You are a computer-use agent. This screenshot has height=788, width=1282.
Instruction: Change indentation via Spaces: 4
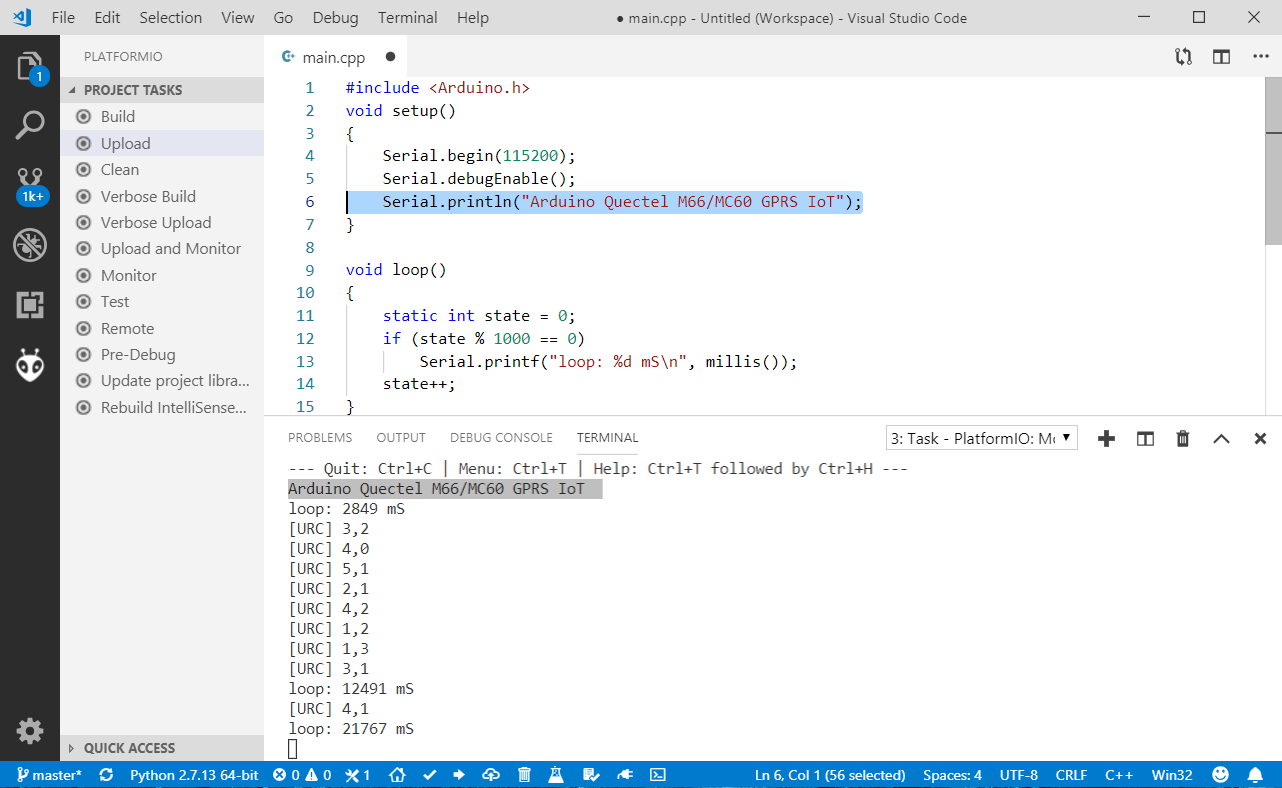(952, 775)
